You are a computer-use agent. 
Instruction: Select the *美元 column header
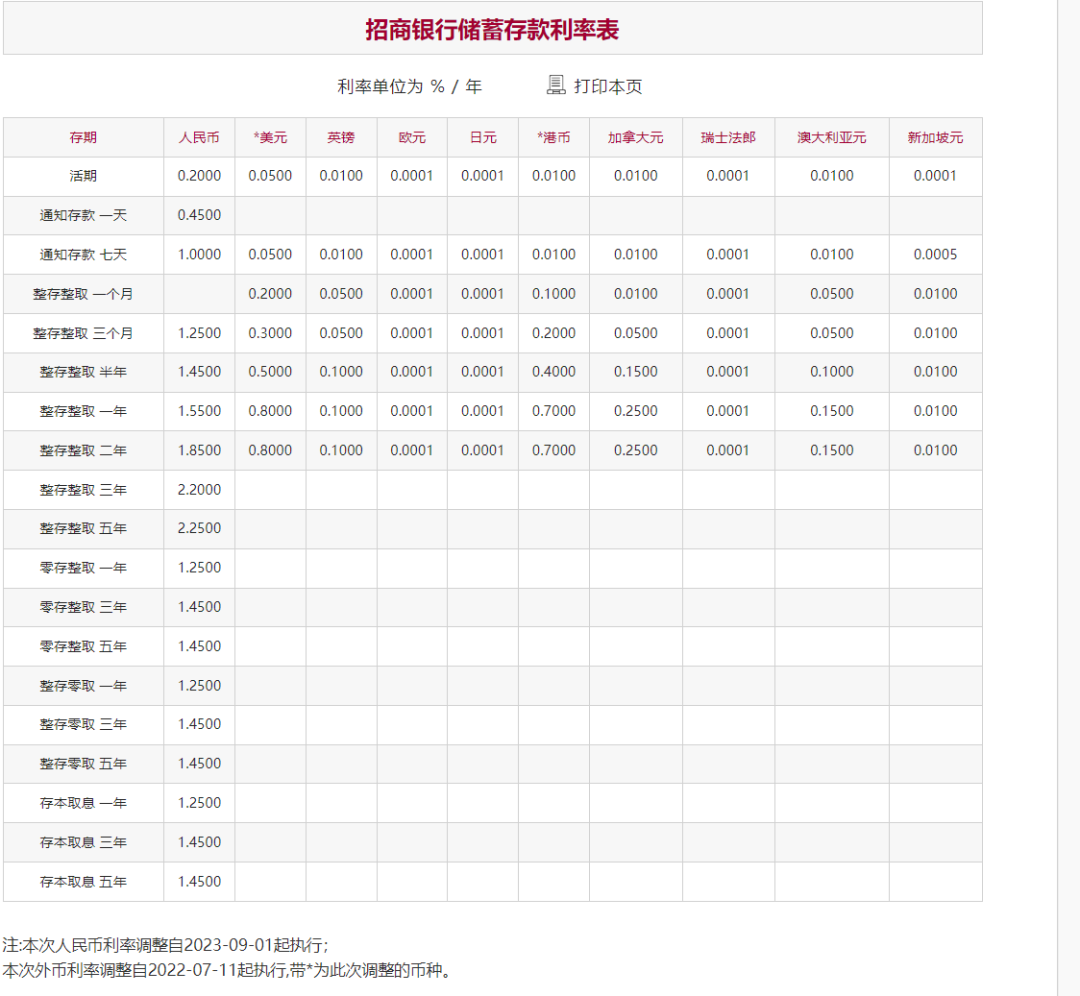(x=270, y=137)
